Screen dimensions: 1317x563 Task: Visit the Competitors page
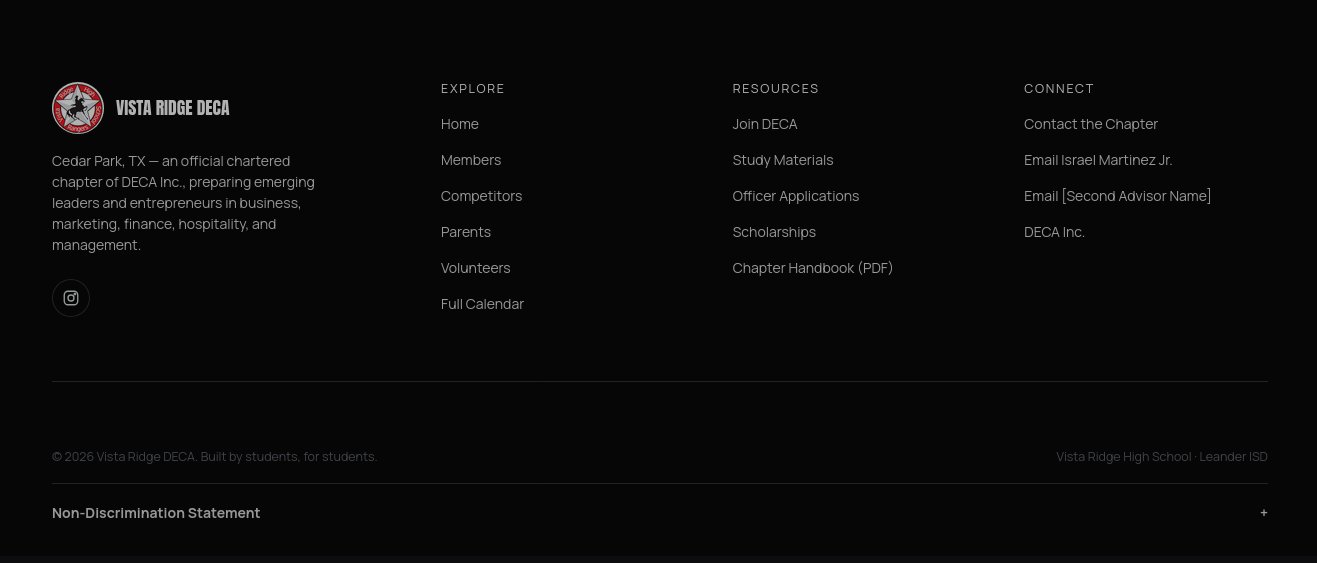[481, 196]
